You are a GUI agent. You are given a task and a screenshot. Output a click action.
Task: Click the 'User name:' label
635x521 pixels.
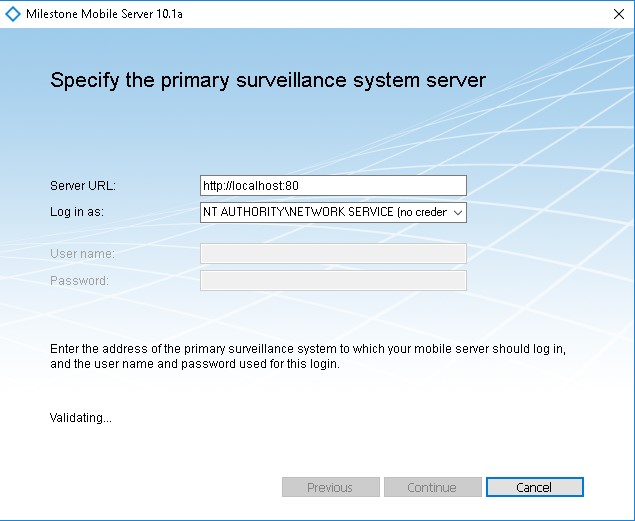pos(82,253)
